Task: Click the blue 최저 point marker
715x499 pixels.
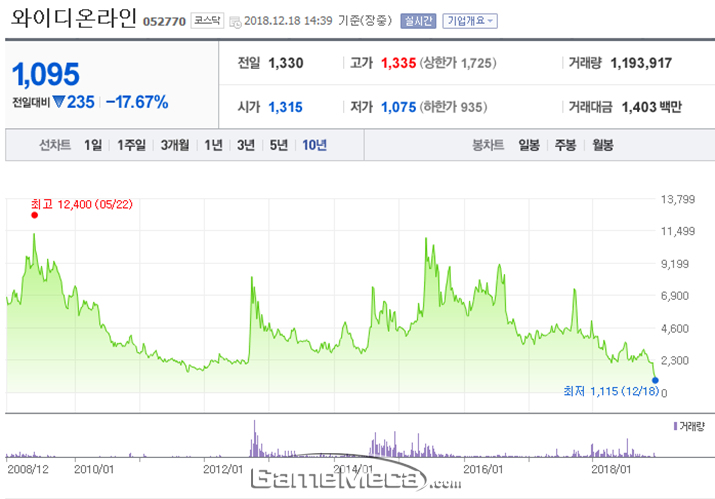Action: coord(655,380)
